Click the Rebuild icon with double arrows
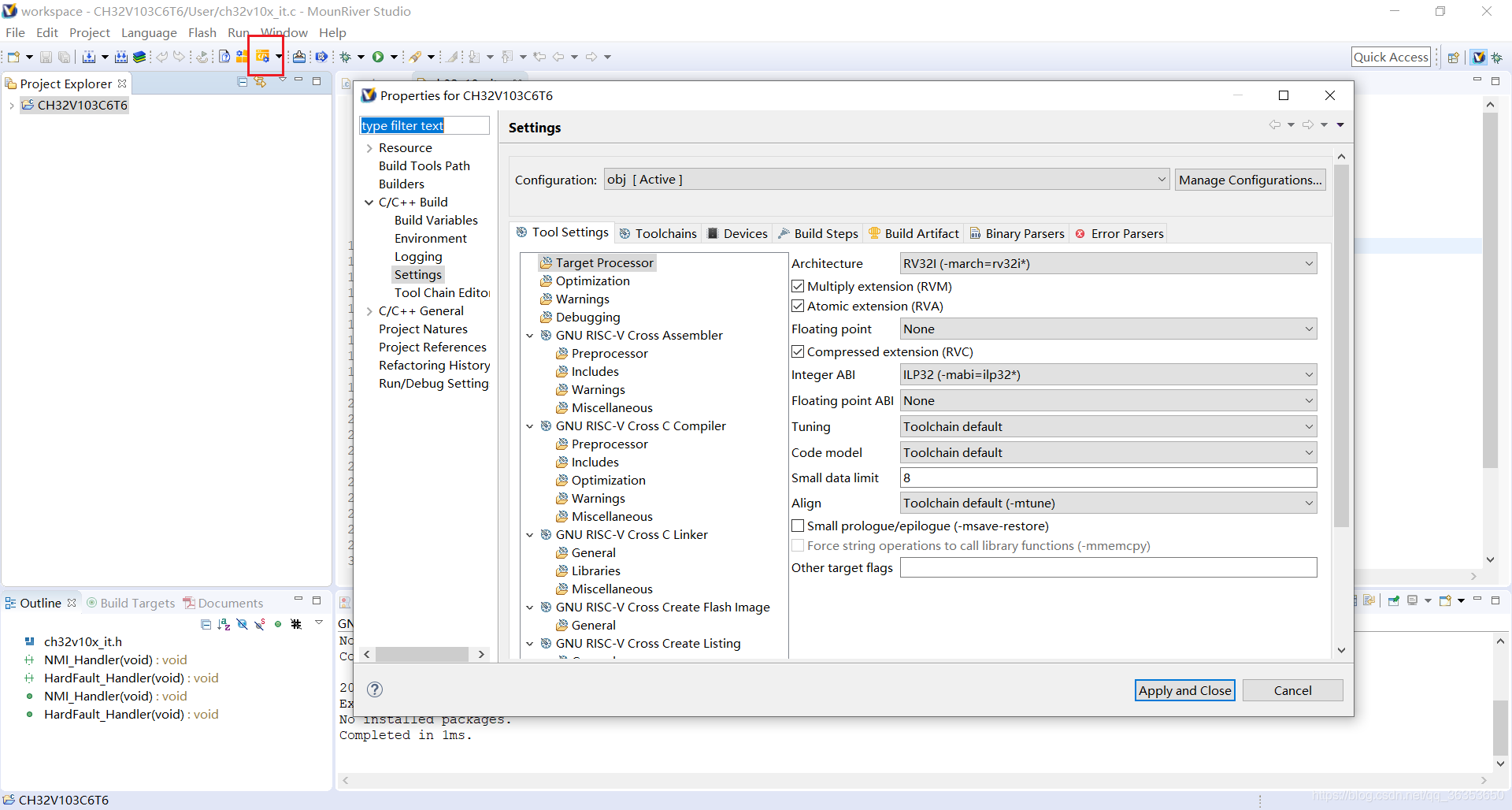This screenshot has width=1512, height=810. 121,57
